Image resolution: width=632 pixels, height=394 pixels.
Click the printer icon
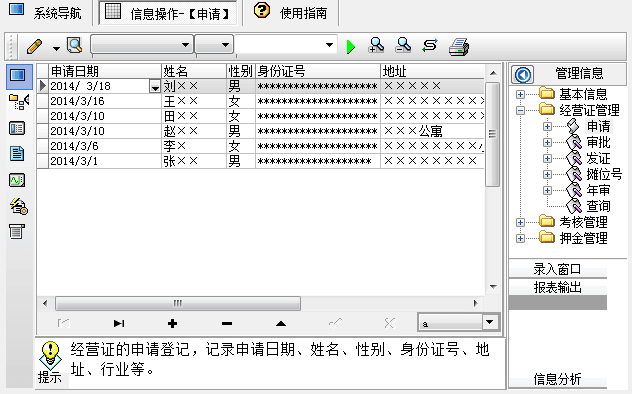point(459,46)
